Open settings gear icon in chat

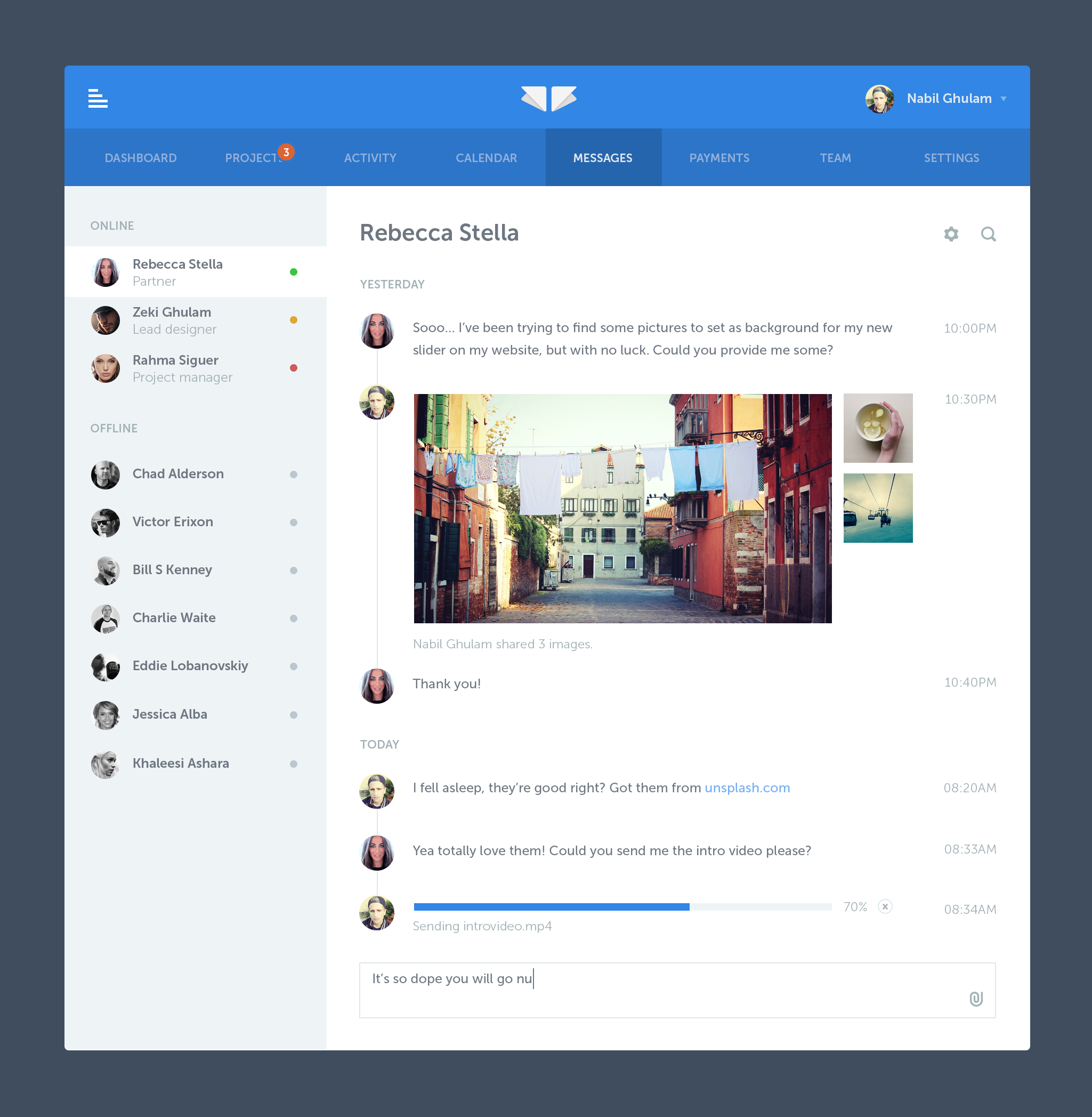click(x=951, y=234)
